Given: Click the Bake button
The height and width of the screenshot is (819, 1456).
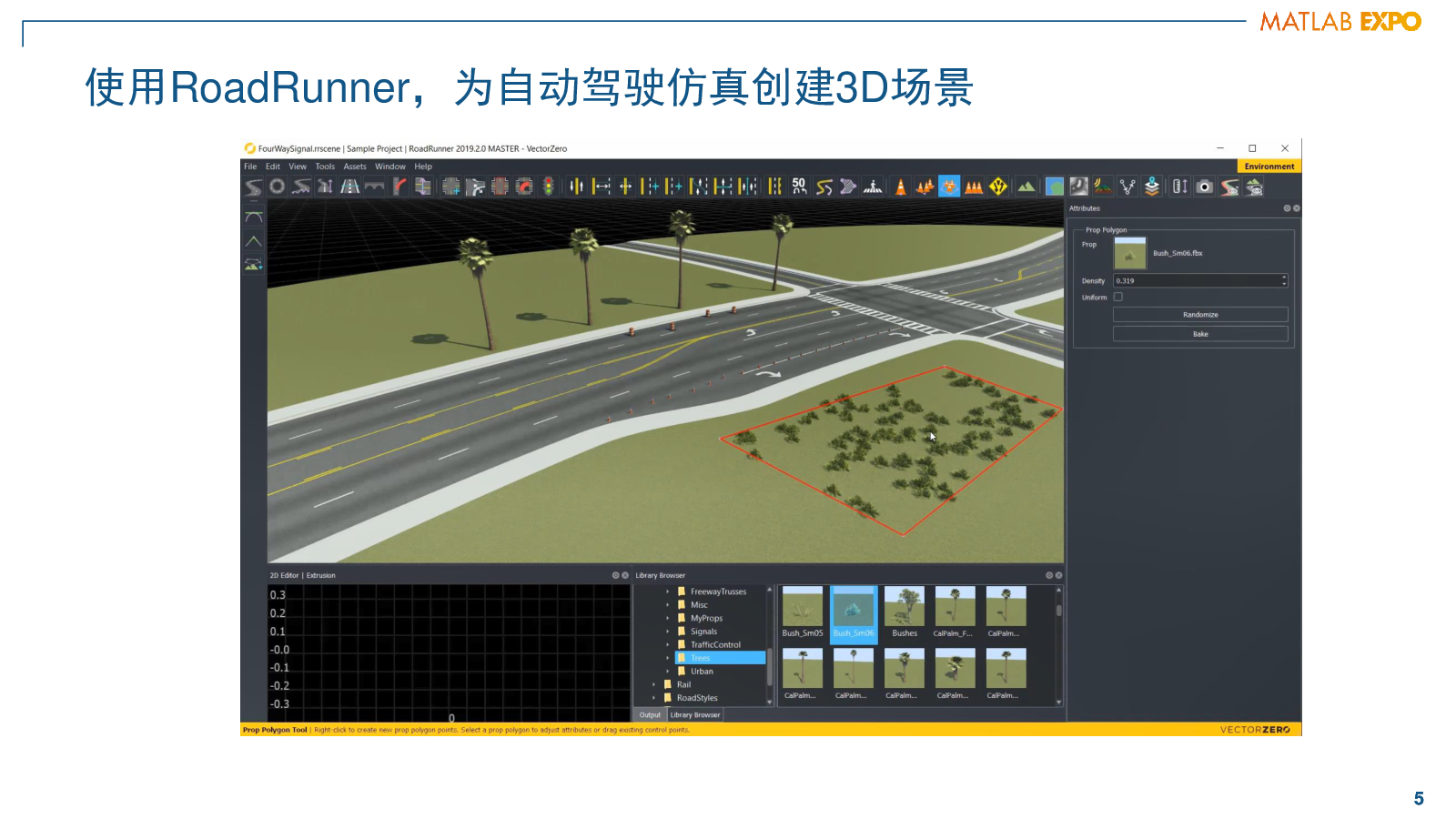Looking at the screenshot, I should [x=1200, y=334].
